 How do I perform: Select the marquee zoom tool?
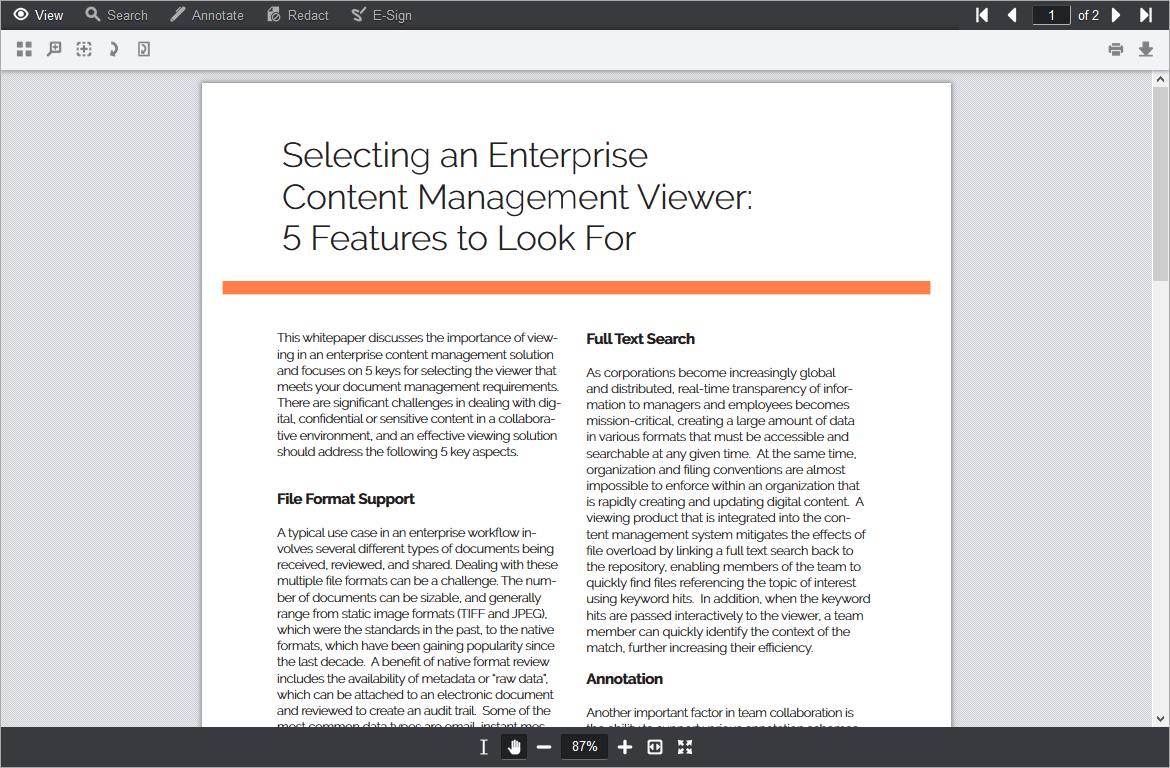tap(84, 48)
